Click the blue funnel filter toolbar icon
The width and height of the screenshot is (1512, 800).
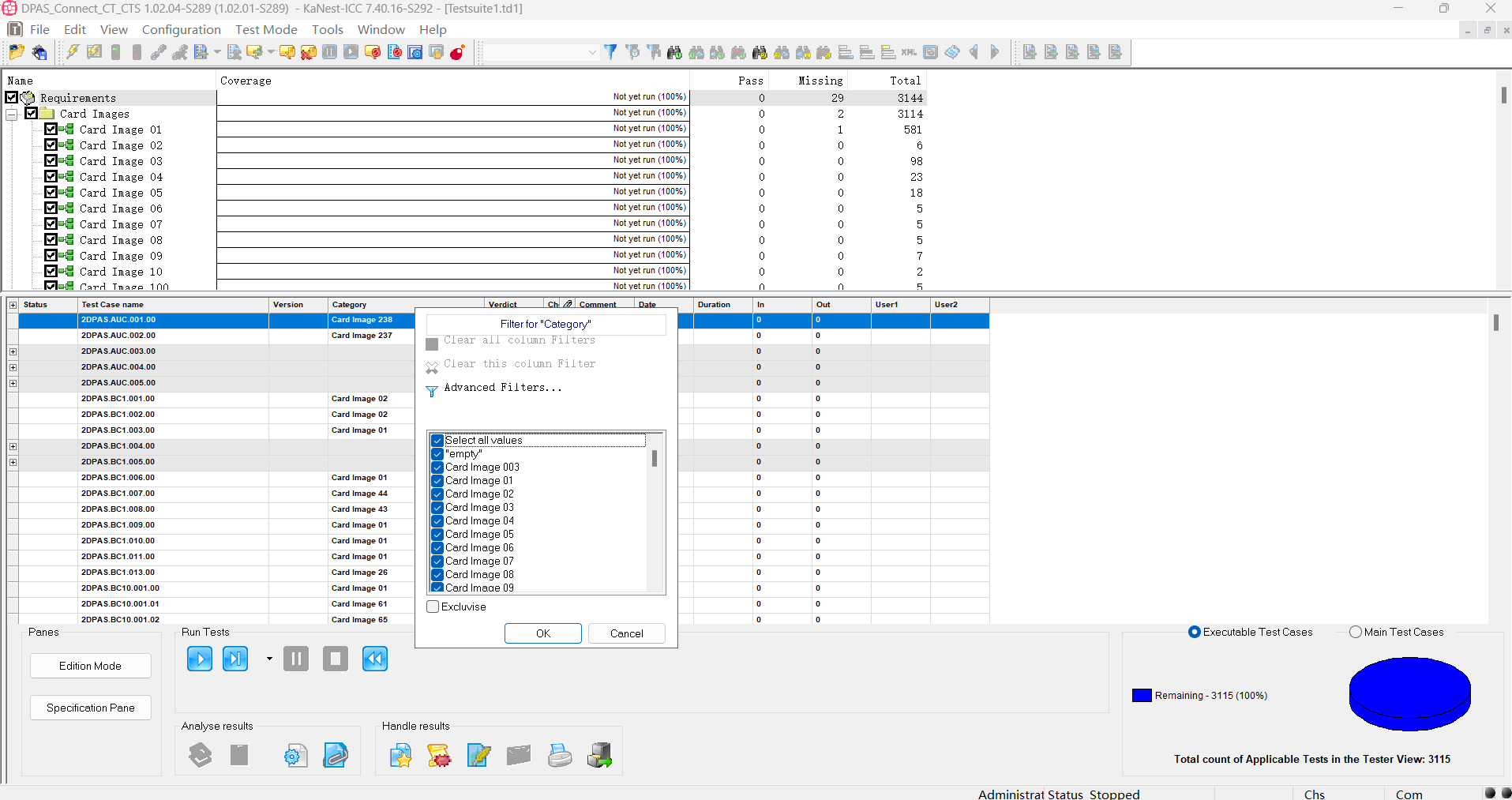click(610, 52)
